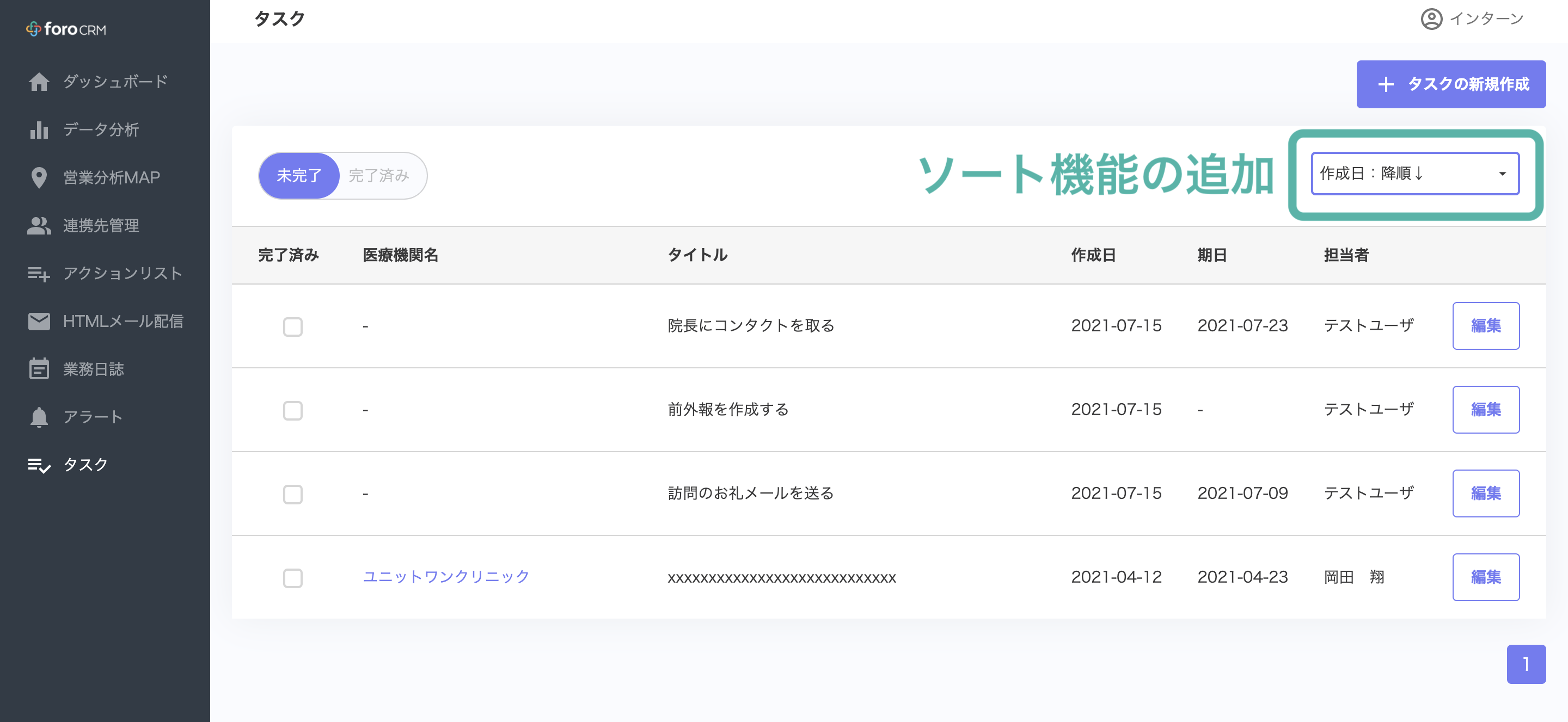Click the data analysis bar chart icon
Viewport: 1568px width, 722px height.
click(x=39, y=129)
